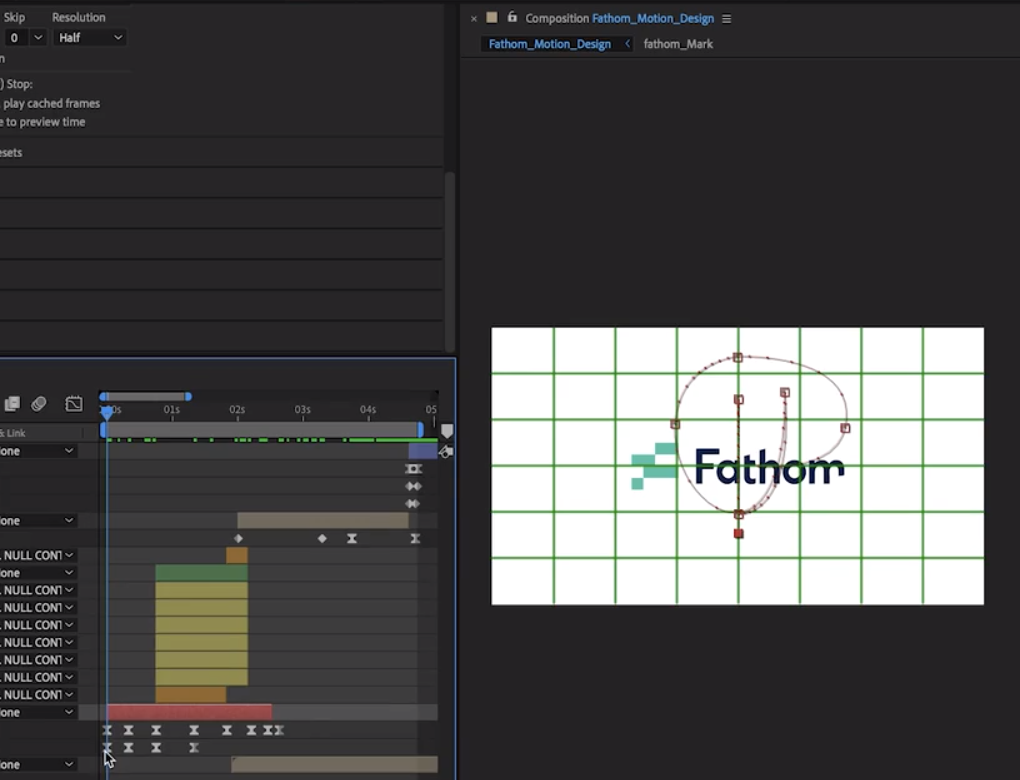Open the parent dropdown on the upper beige layer row
Screen dimensions: 1020x780
[x=38, y=520]
